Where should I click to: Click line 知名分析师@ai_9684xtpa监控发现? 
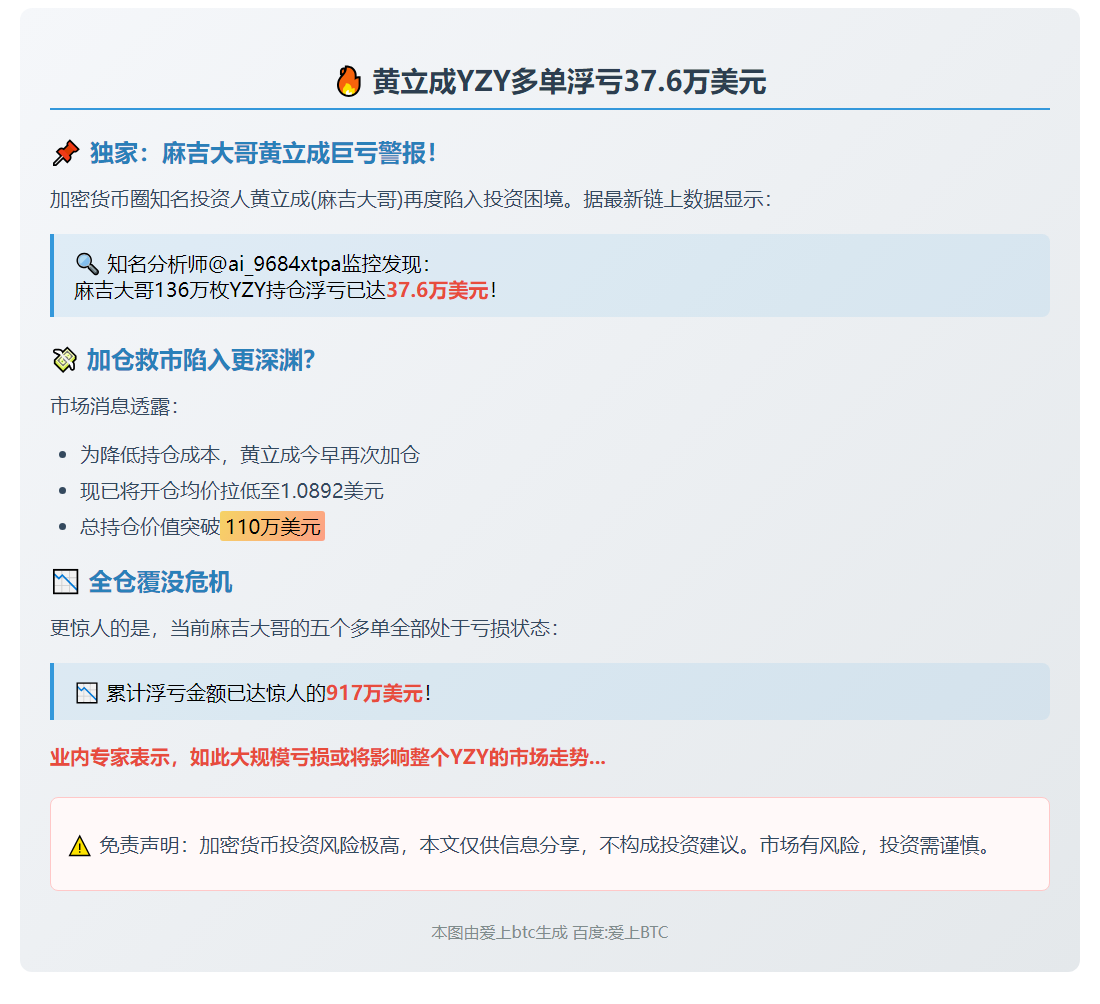point(268,264)
